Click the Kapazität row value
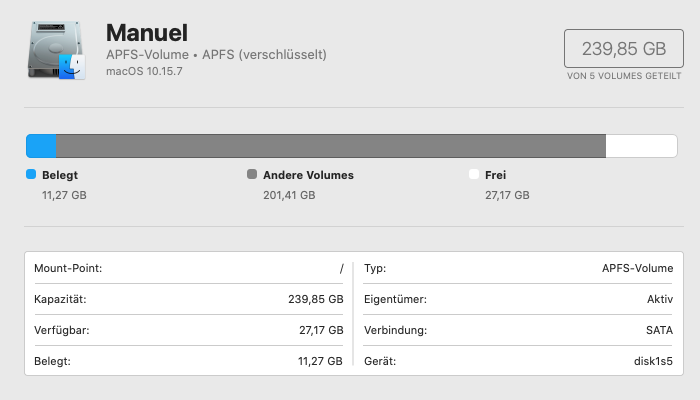700x400 pixels. 315,299
